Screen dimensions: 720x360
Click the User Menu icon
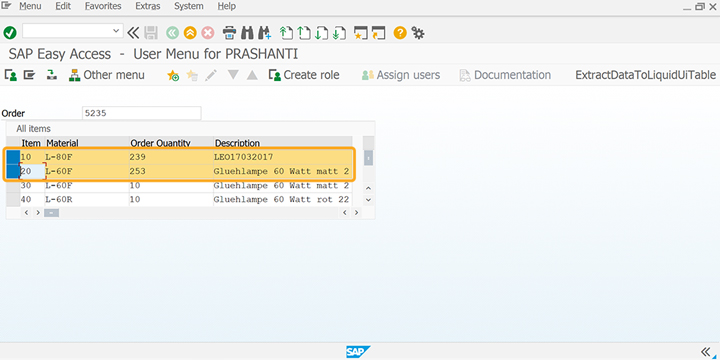click(x=11, y=75)
